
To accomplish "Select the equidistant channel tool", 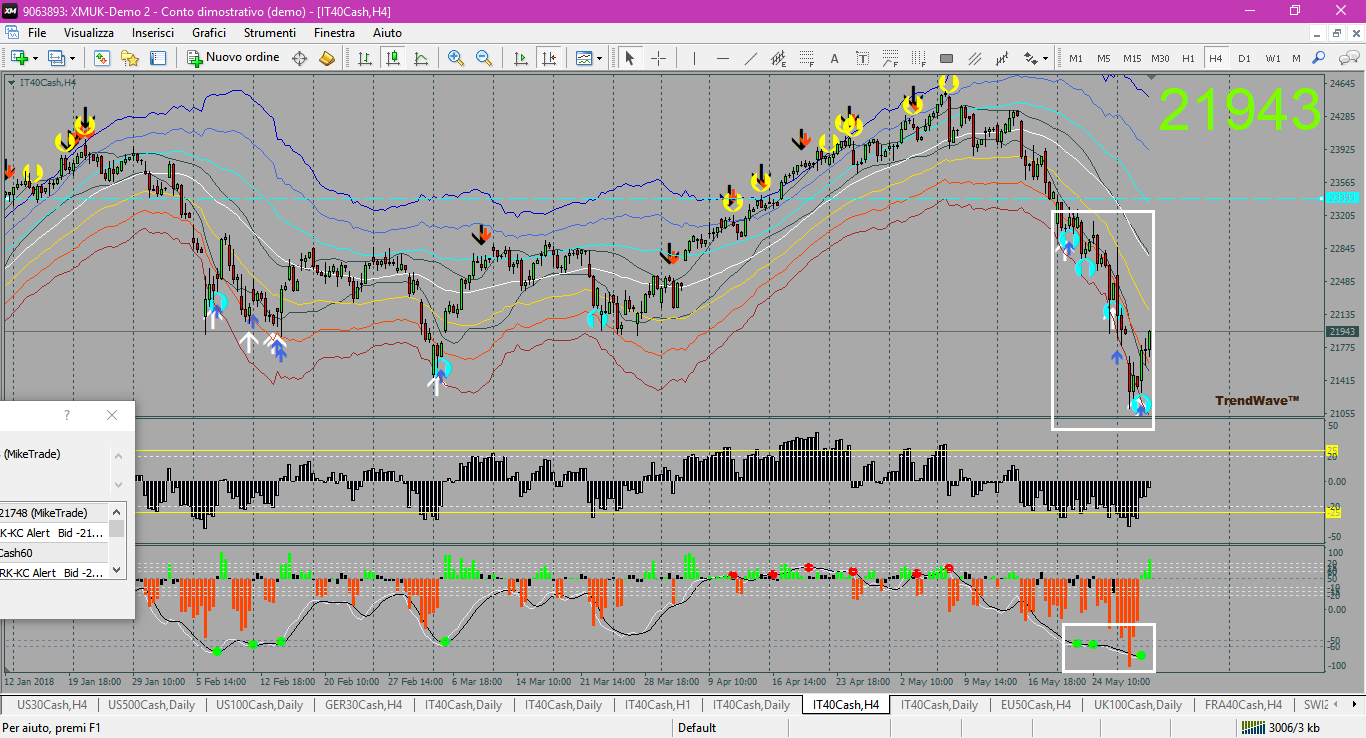I will [779, 58].
